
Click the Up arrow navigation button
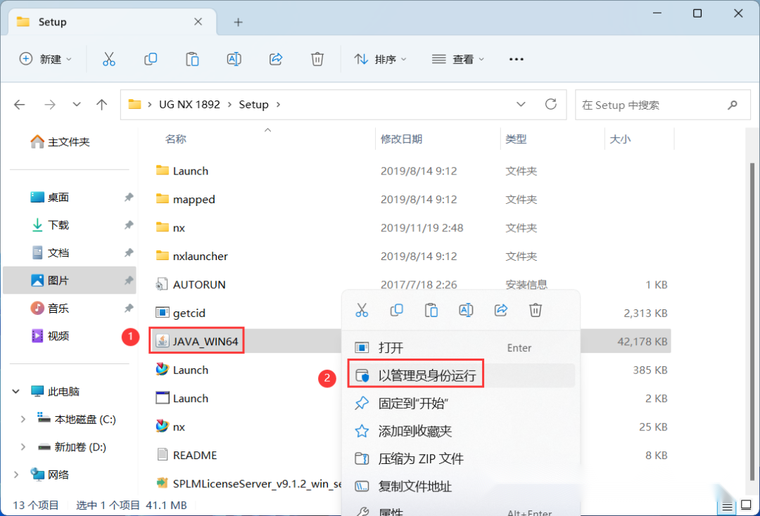101,104
